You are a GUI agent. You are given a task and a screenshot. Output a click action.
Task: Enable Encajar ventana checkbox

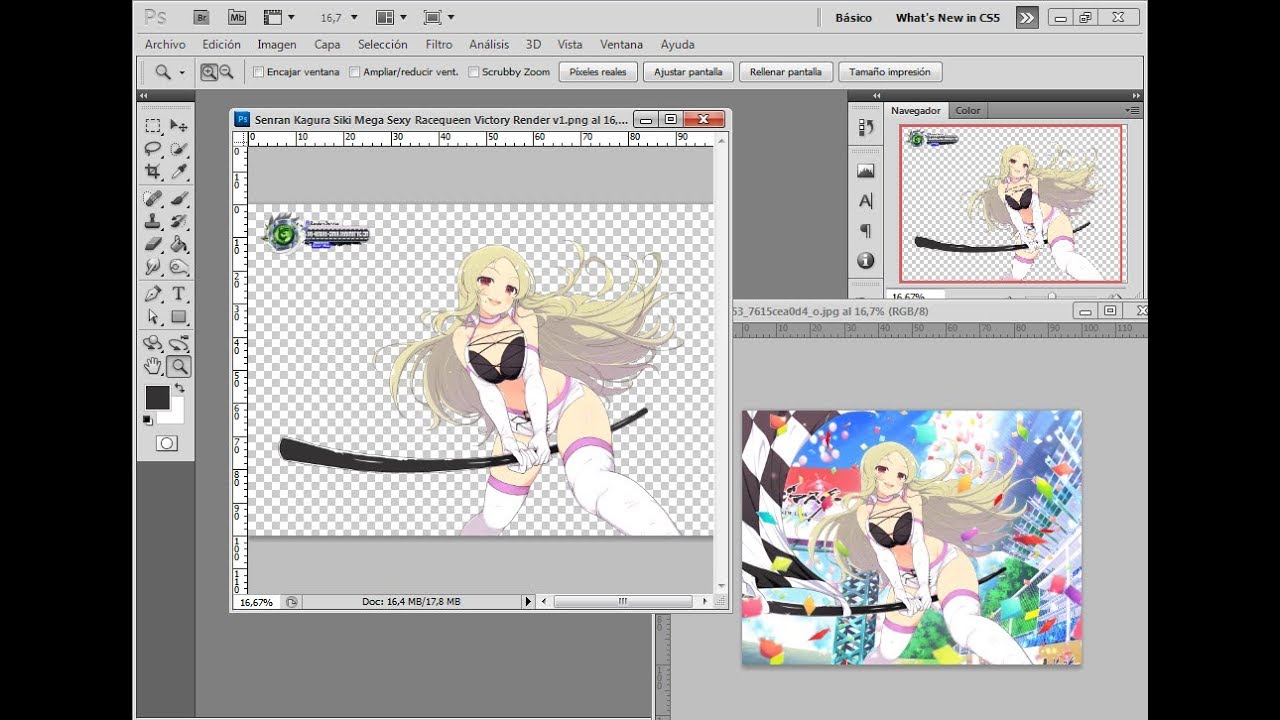[x=259, y=72]
